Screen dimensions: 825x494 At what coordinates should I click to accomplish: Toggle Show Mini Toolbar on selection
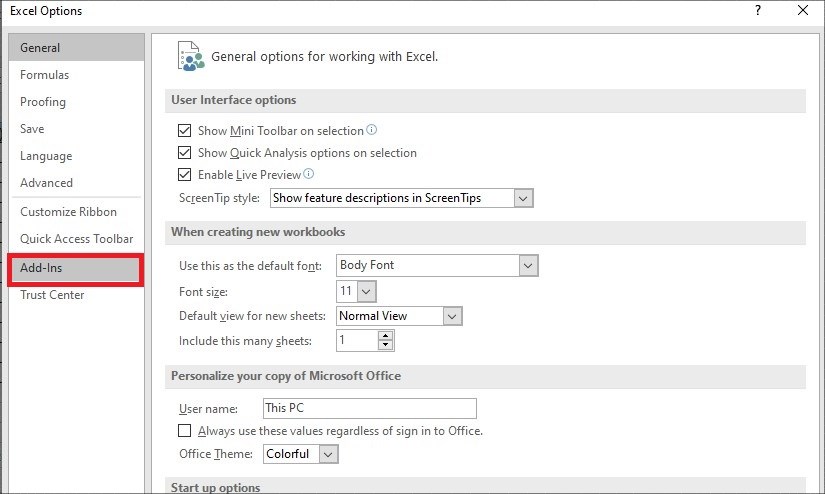point(184,131)
